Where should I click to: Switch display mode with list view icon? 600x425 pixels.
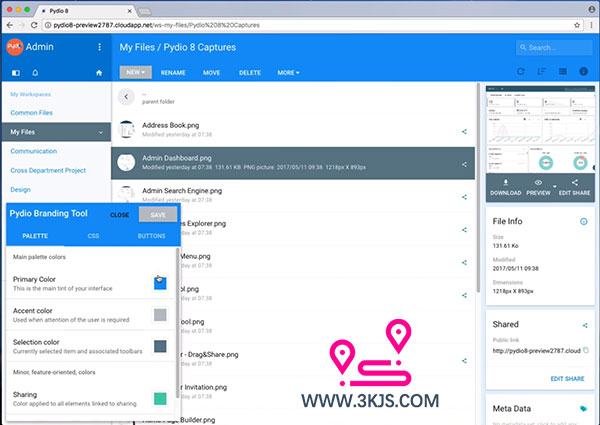[x=562, y=72]
